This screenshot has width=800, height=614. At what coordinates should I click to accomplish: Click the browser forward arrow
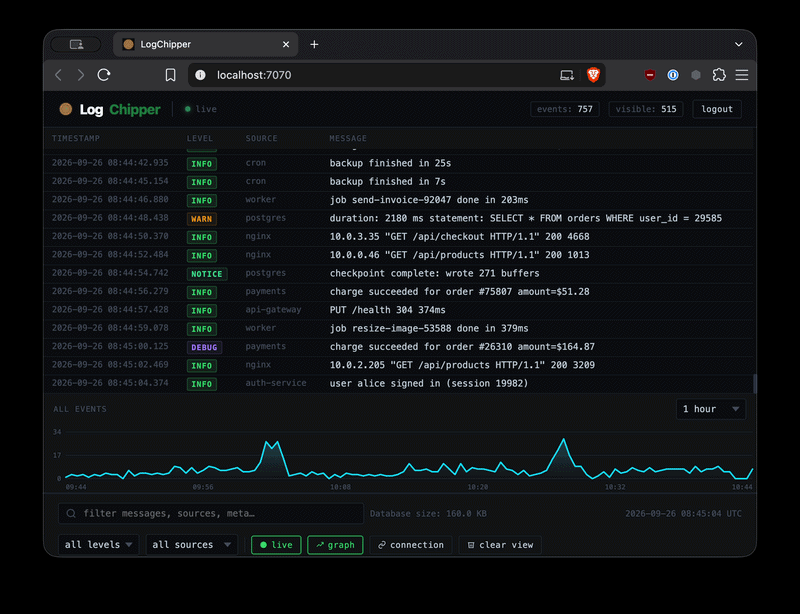coord(81,75)
